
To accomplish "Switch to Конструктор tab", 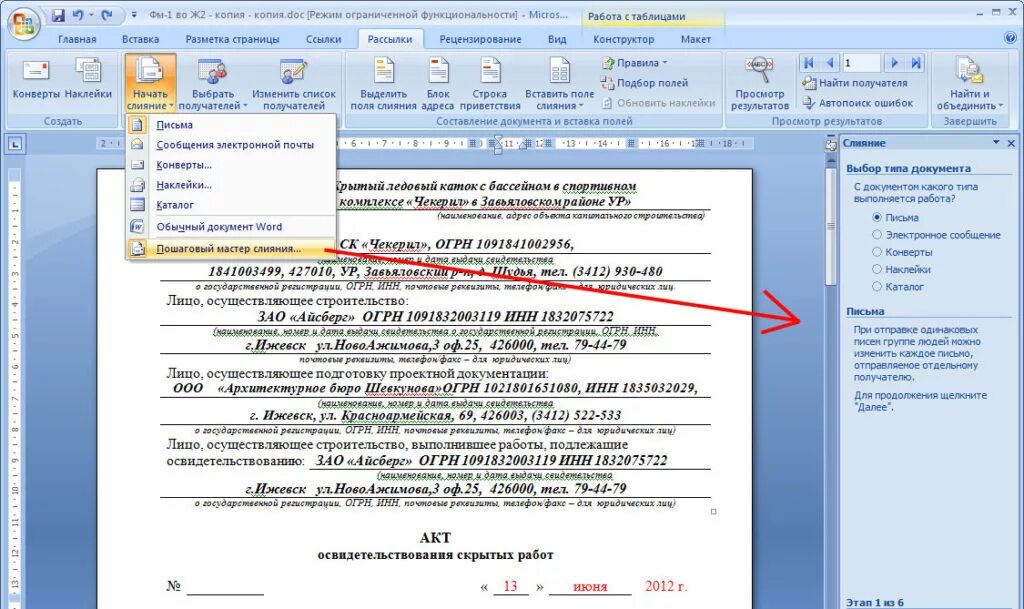I will click(x=623, y=39).
